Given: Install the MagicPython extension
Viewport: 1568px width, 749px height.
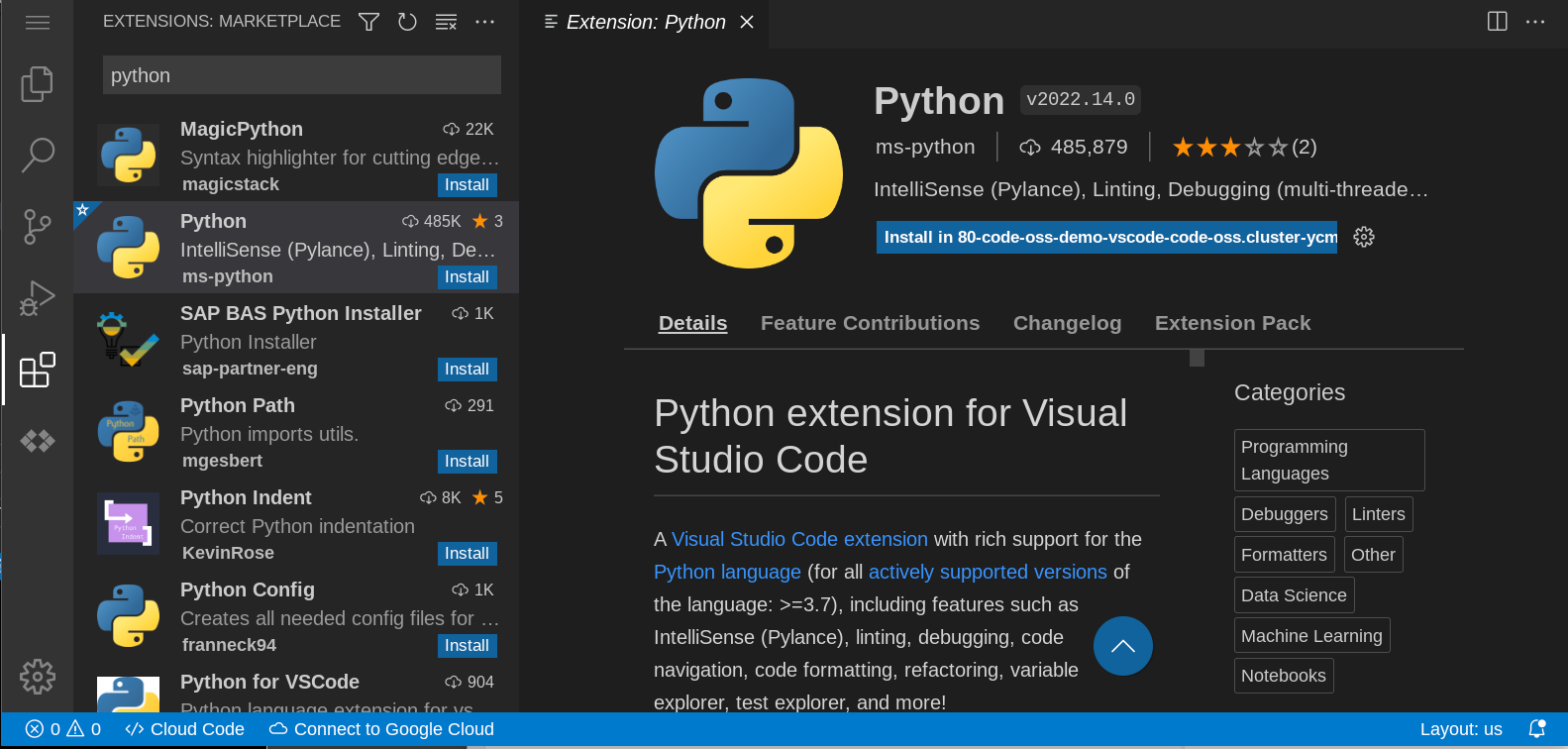Looking at the screenshot, I should point(467,185).
